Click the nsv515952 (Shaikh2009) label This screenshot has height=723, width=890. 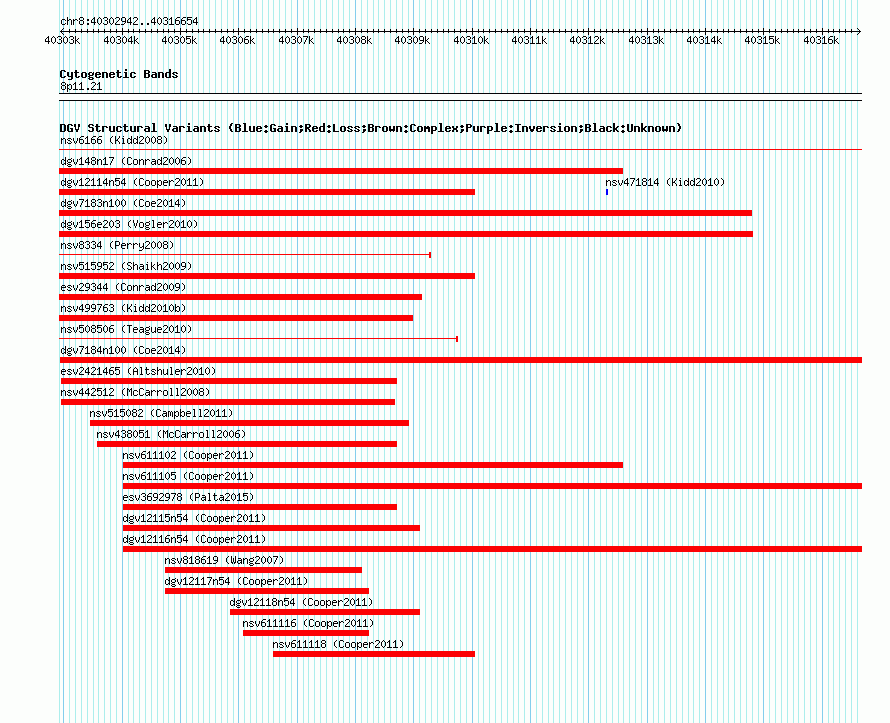tap(126, 266)
